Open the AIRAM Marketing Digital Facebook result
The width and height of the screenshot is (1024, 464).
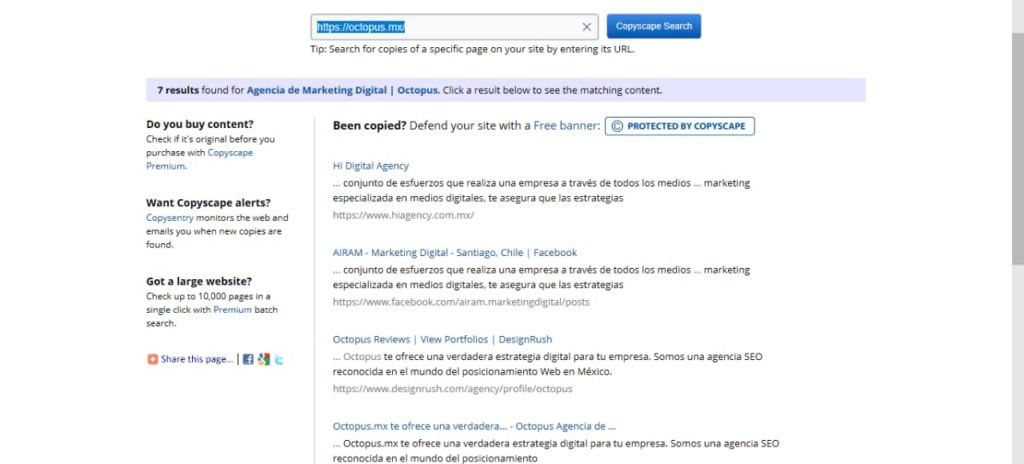click(454, 253)
